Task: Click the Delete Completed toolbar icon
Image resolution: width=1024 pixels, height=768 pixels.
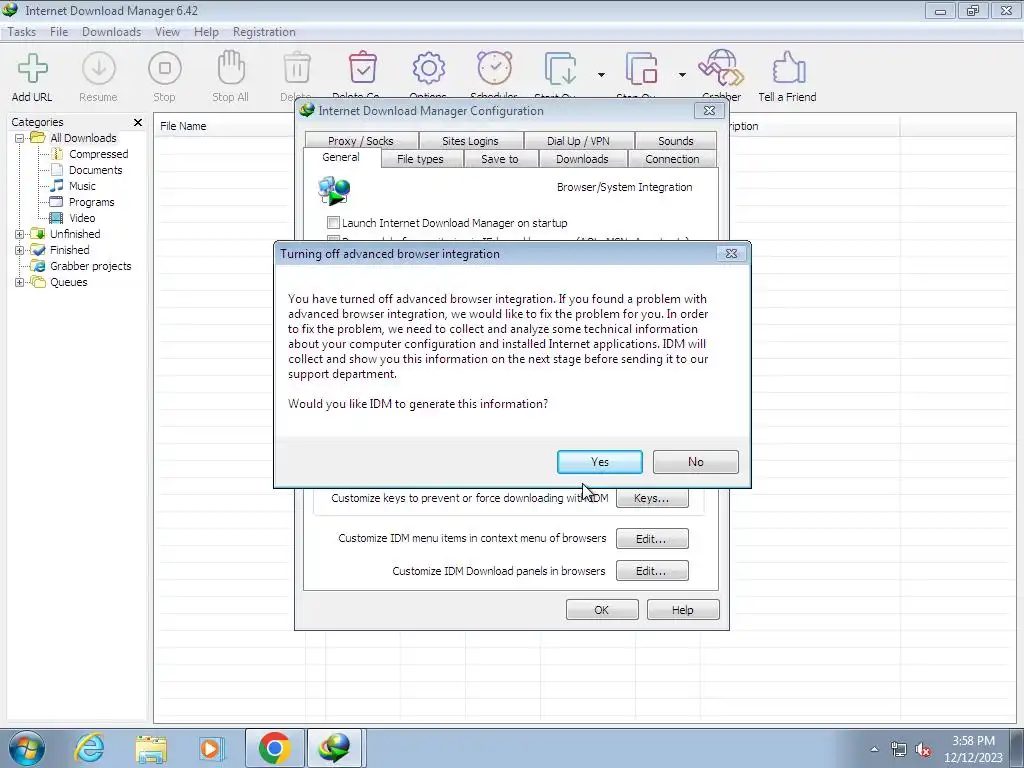Action: pos(362,68)
